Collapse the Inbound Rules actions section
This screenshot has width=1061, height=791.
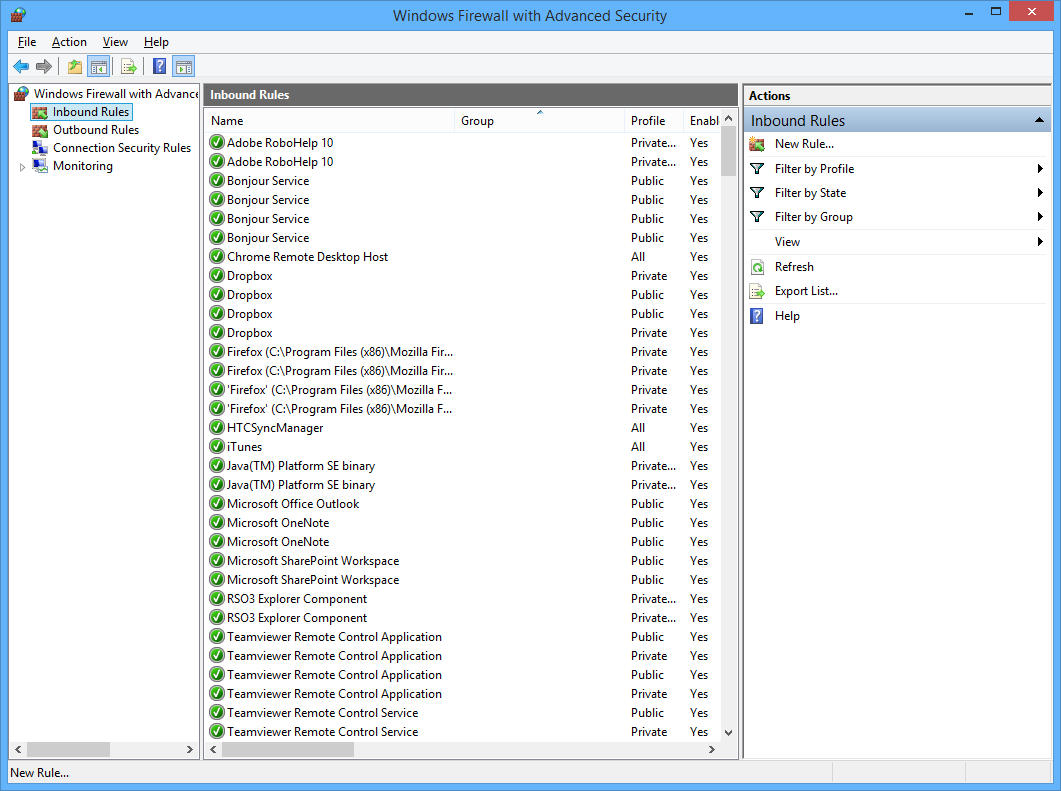click(1039, 121)
